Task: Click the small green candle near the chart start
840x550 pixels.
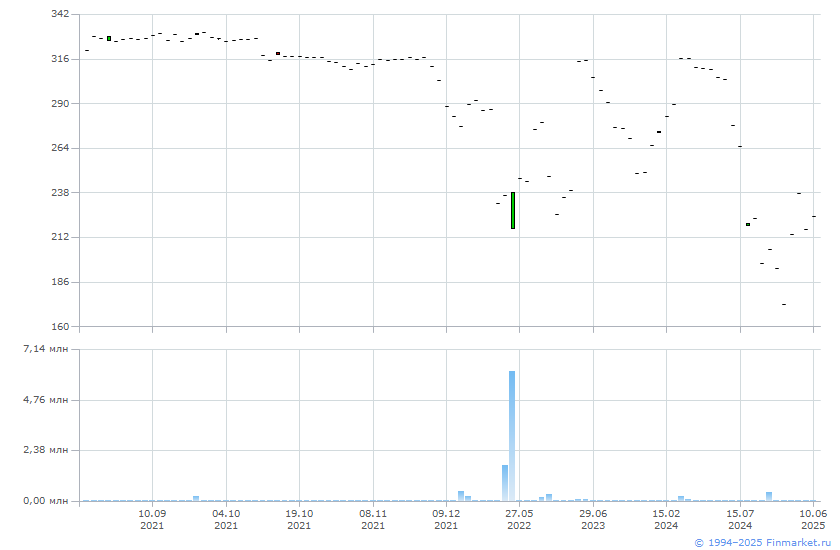Action: 109,39
